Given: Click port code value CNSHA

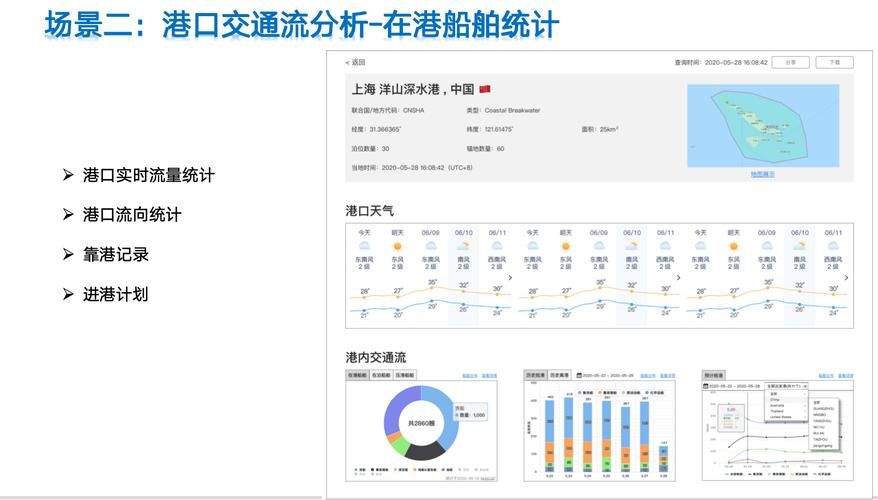Looking at the screenshot, I should (x=414, y=110).
